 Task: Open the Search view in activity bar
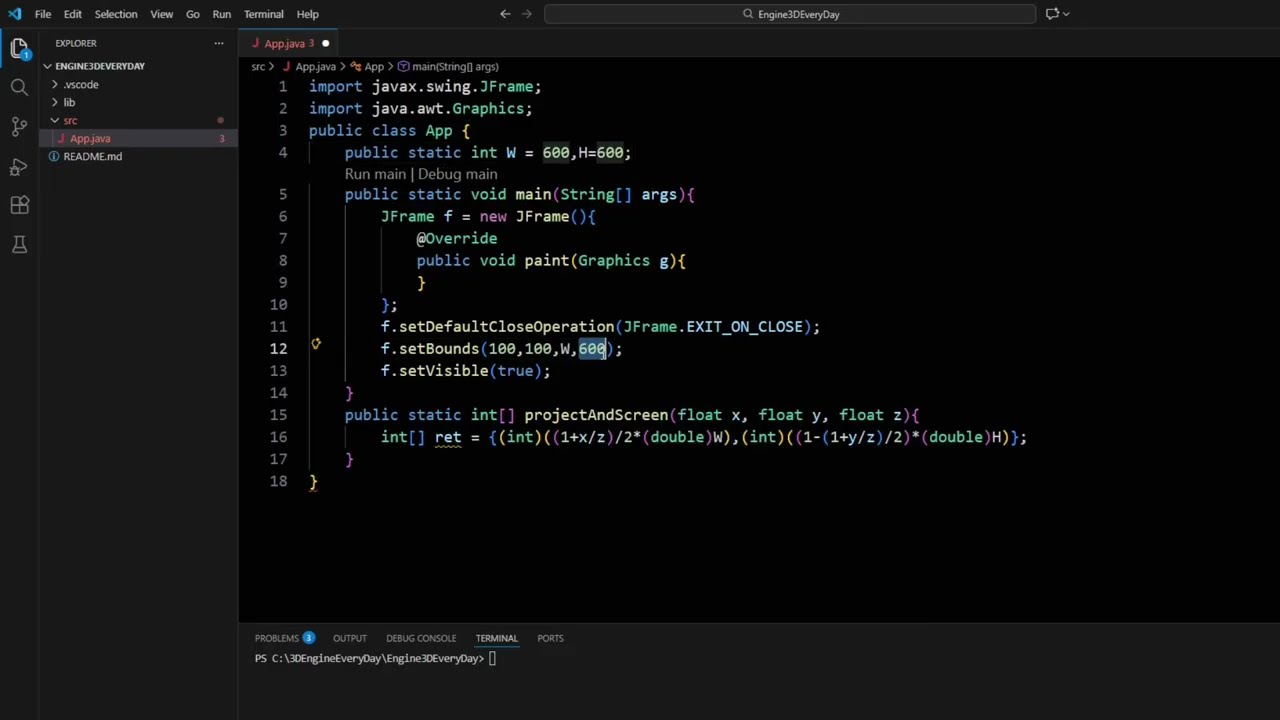(x=19, y=87)
